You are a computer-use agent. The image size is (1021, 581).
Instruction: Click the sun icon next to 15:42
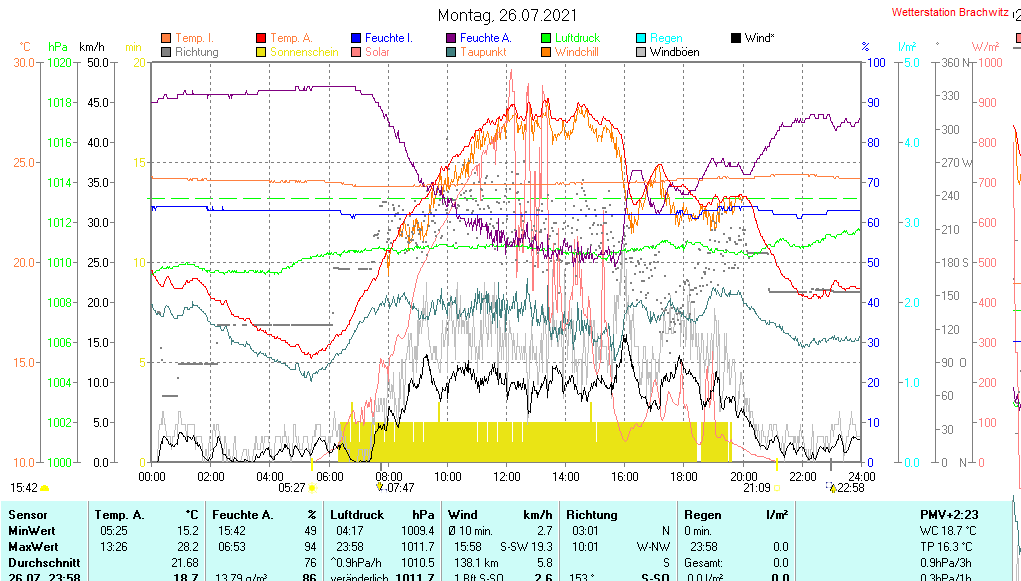[45, 488]
